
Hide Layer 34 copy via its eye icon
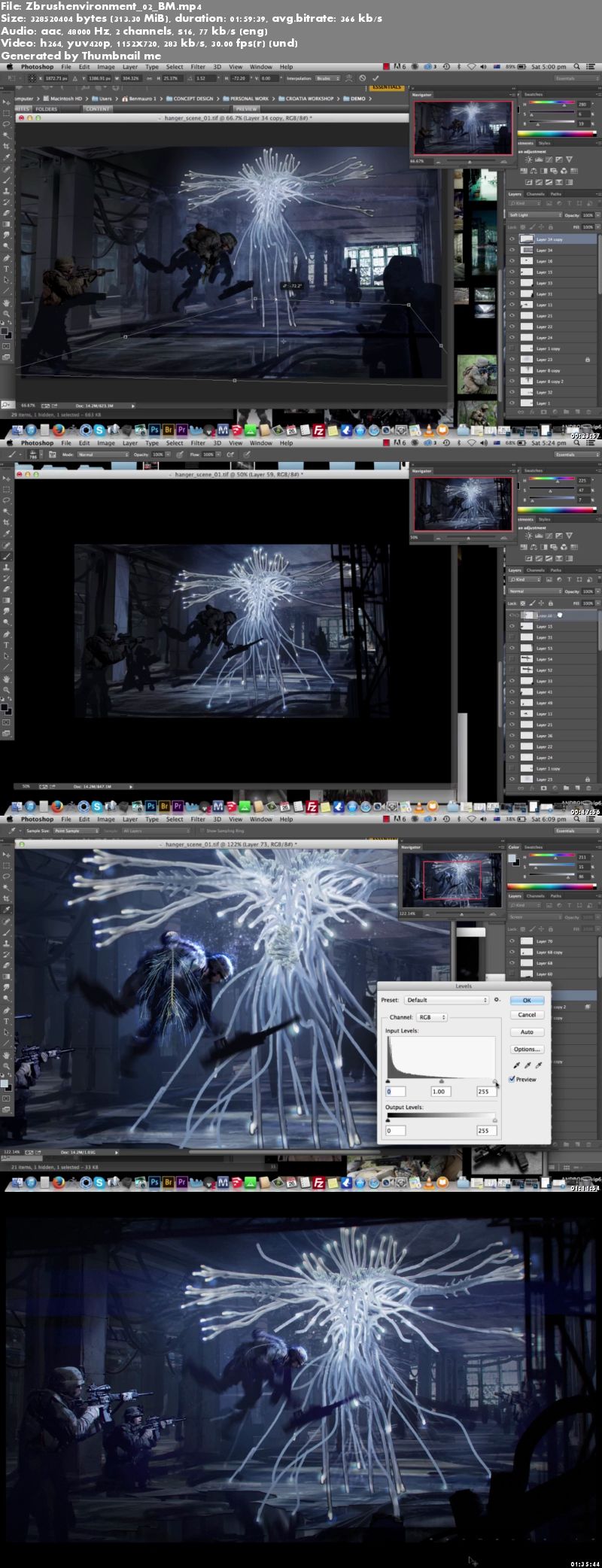(512, 239)
